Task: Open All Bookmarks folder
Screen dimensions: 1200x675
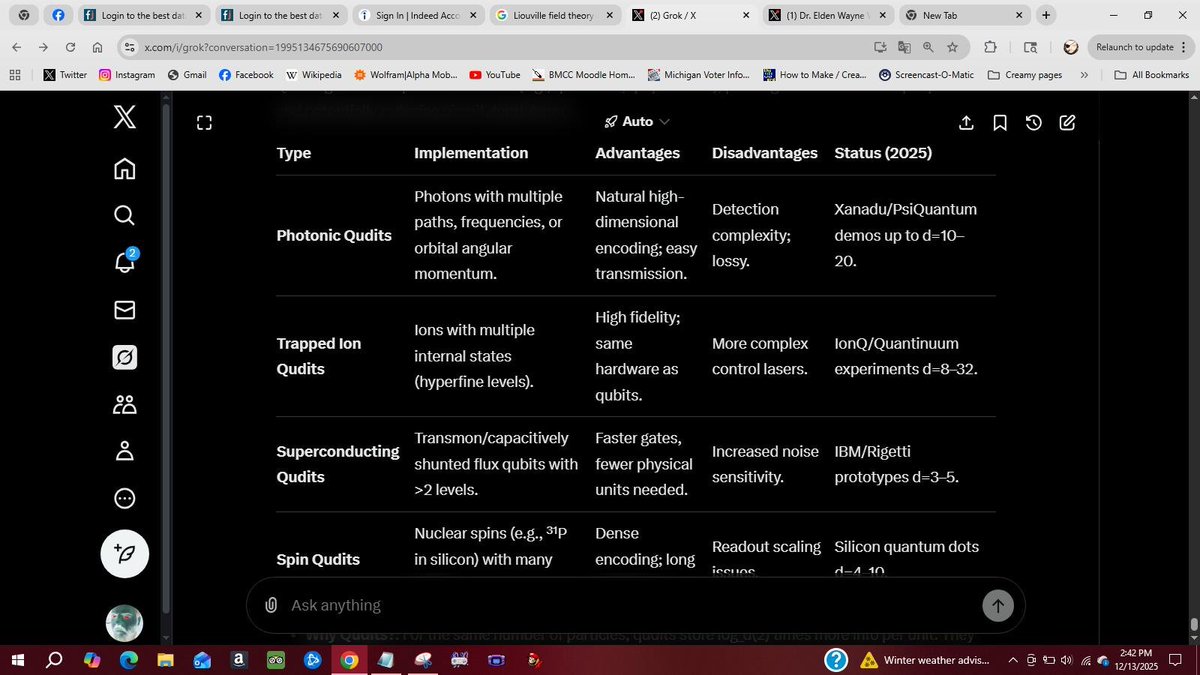Action: point(1150,75)
